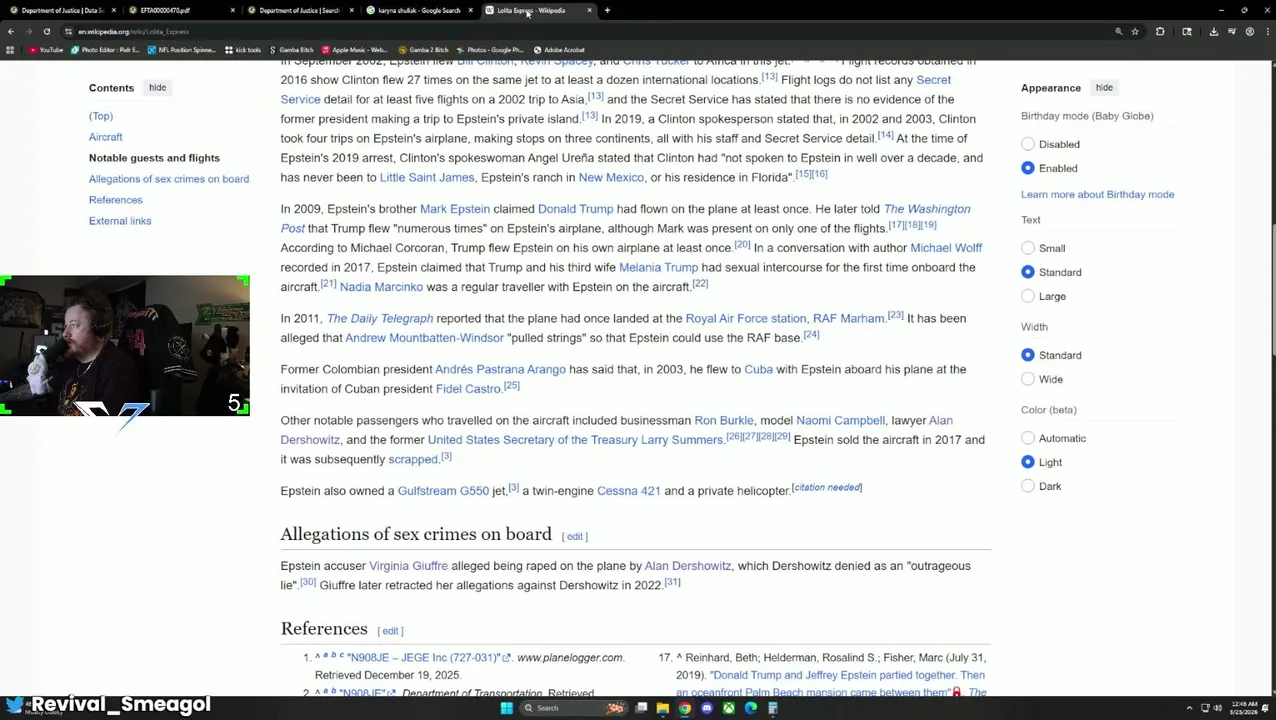Open the Chrome three-dot menu

tap(1266, 31)
